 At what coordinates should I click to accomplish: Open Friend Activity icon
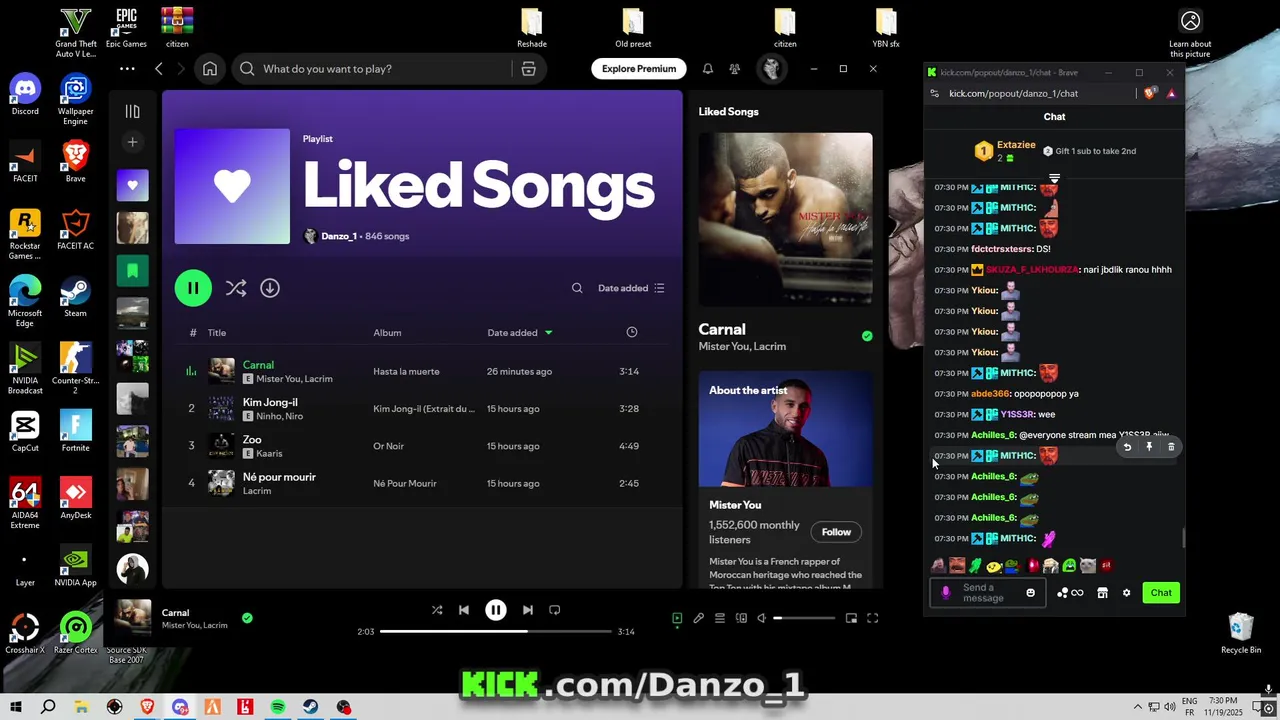pos(735,69)
